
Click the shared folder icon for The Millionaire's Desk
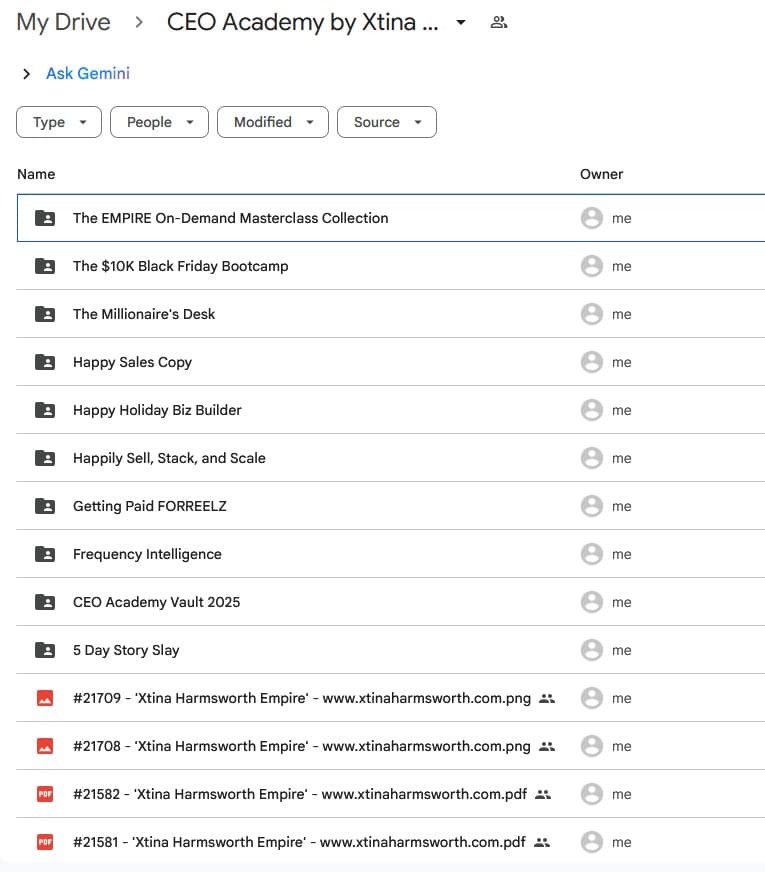pos(44,314)
